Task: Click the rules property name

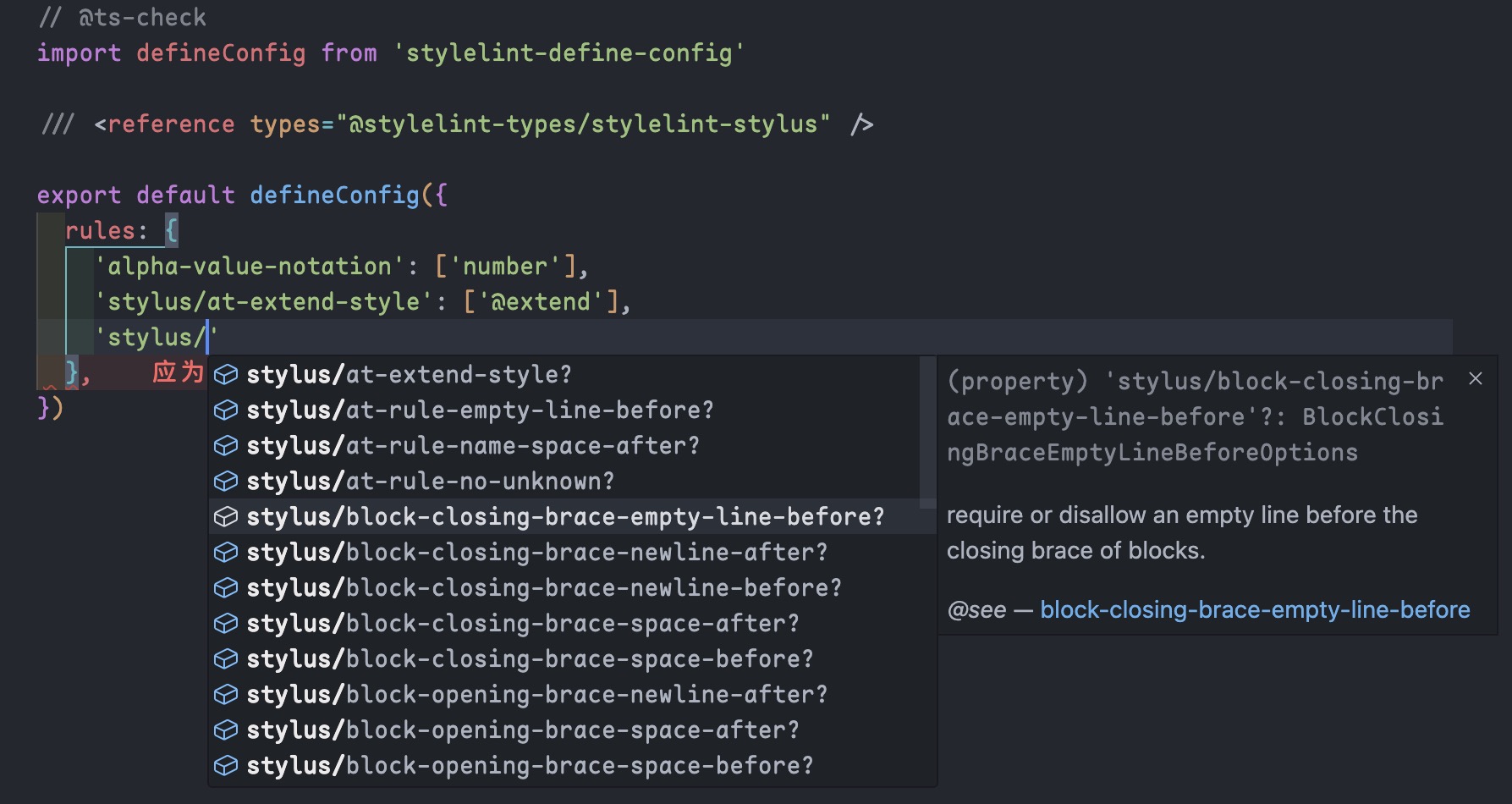Action: (100, 230)
